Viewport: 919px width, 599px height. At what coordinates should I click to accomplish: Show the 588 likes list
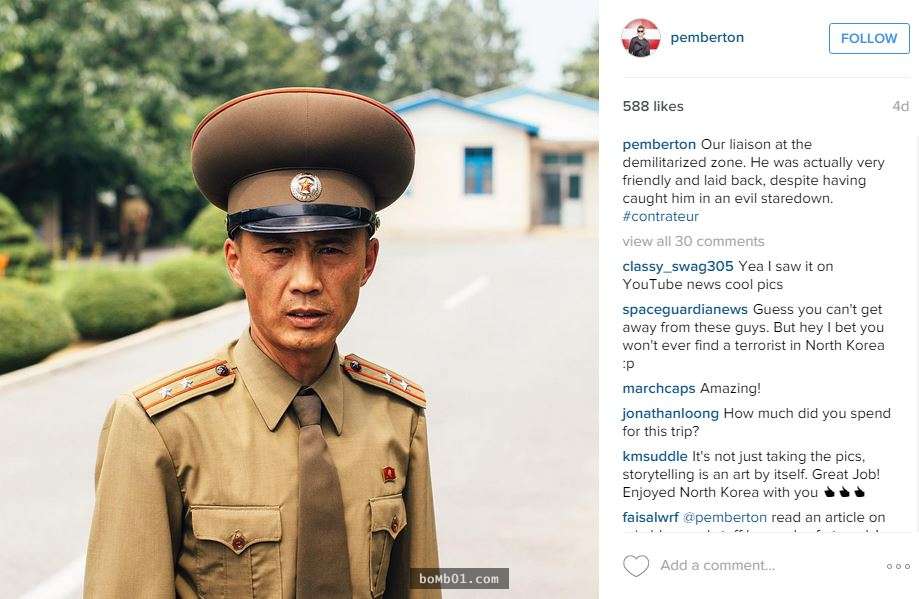(653, 106)
